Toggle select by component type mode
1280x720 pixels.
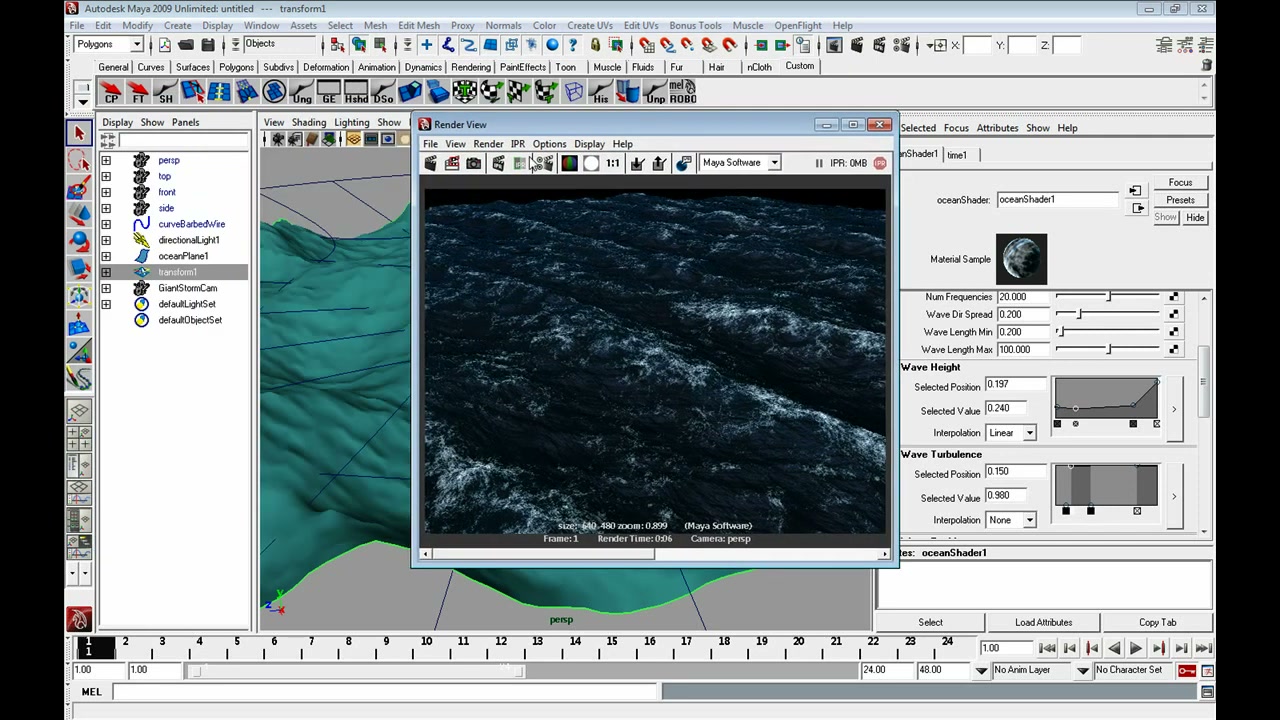tap(380, 45)
